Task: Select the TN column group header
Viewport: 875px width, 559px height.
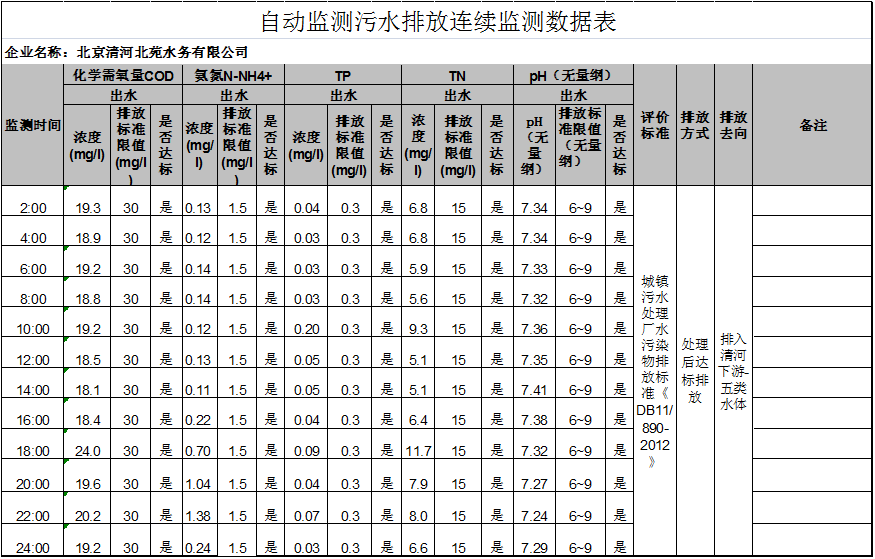Action: click(458, 75)
